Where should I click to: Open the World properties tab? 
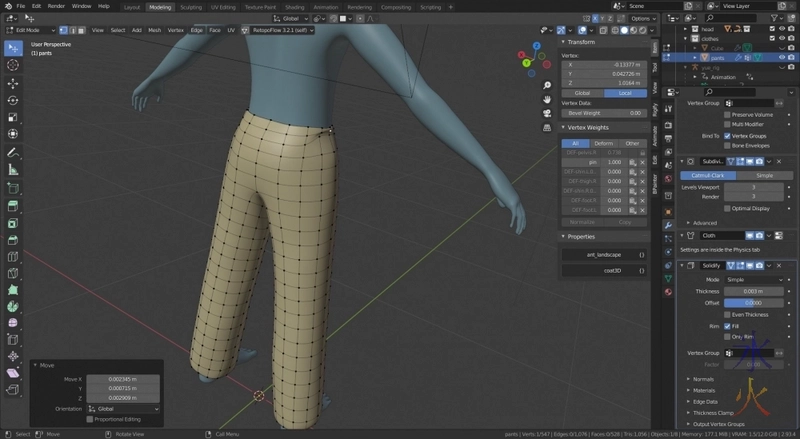coord(668,179)
